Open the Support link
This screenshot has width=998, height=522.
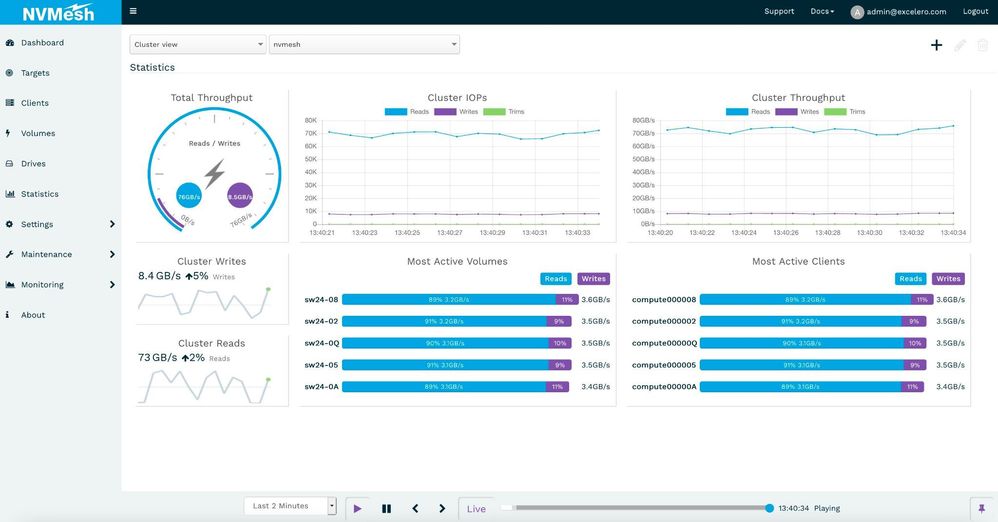tap(779, 11)
